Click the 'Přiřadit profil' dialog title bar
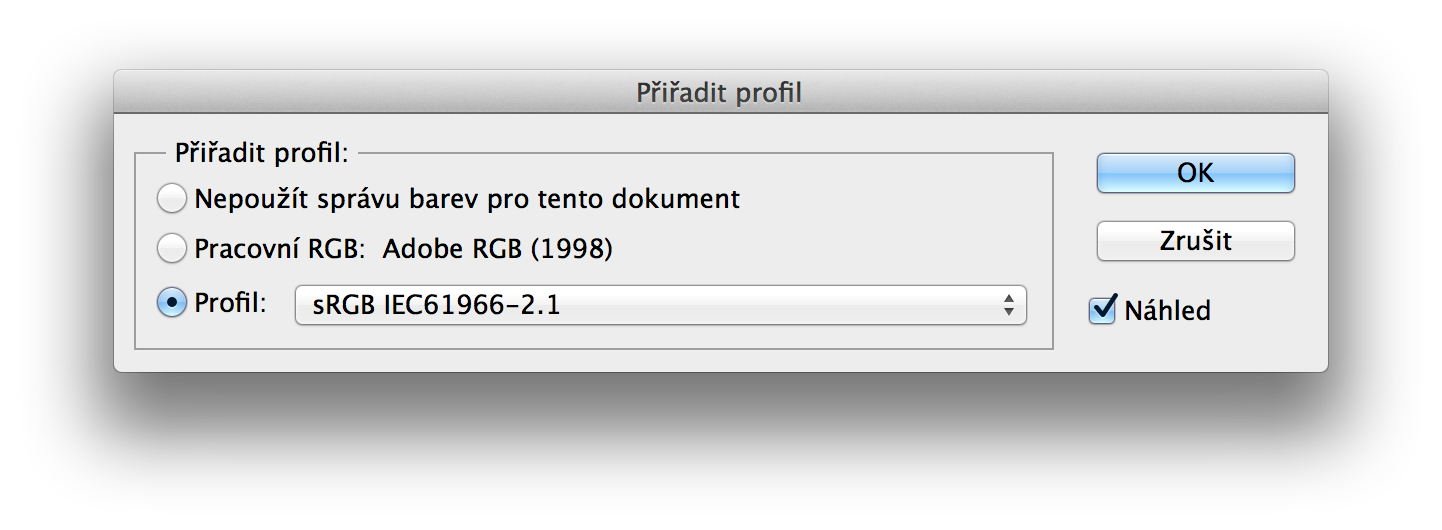1442x530 pixels. point(720,93)
